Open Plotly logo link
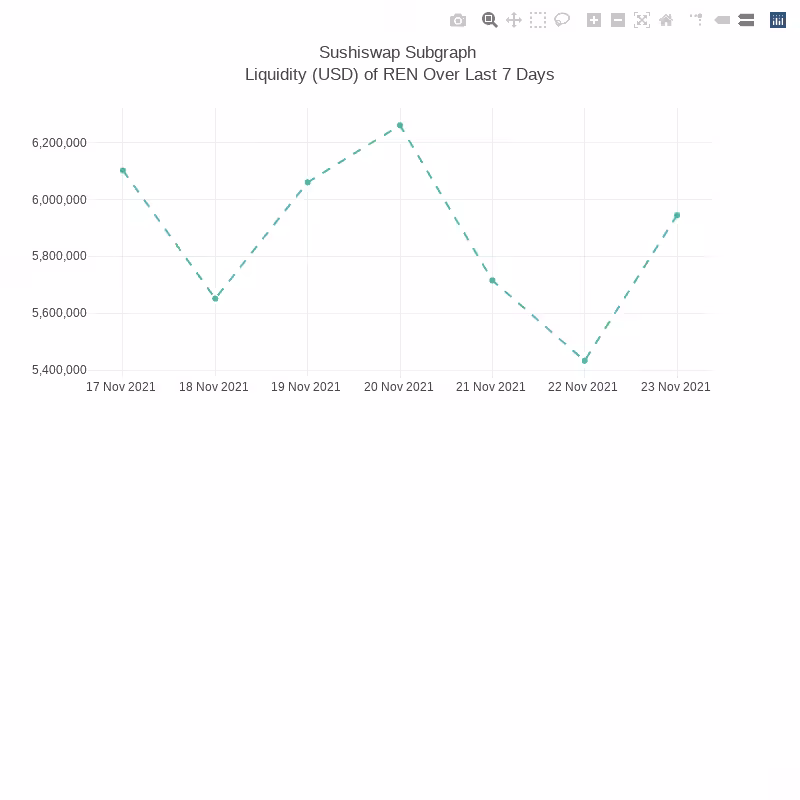Viewport: 800px width, 800px height. (778, 20)
